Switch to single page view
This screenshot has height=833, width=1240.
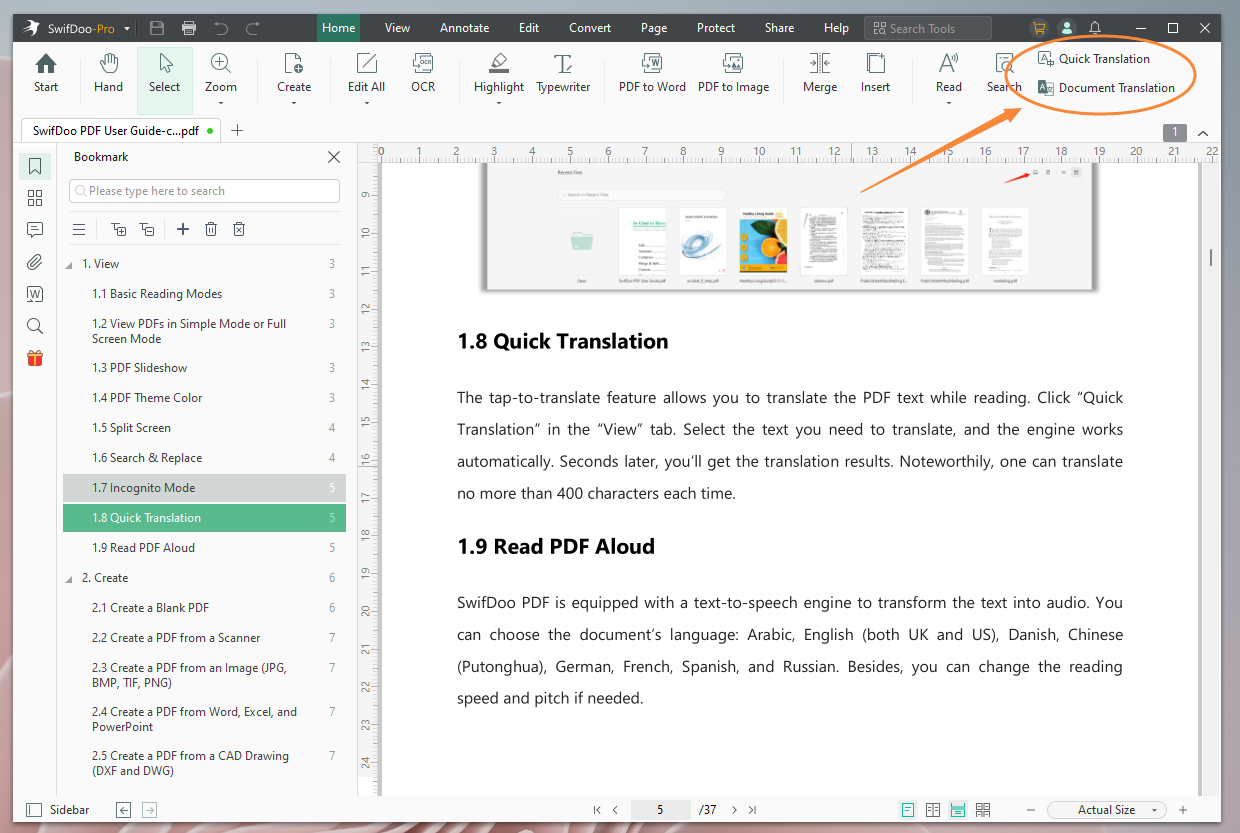(x=908, y=810)
